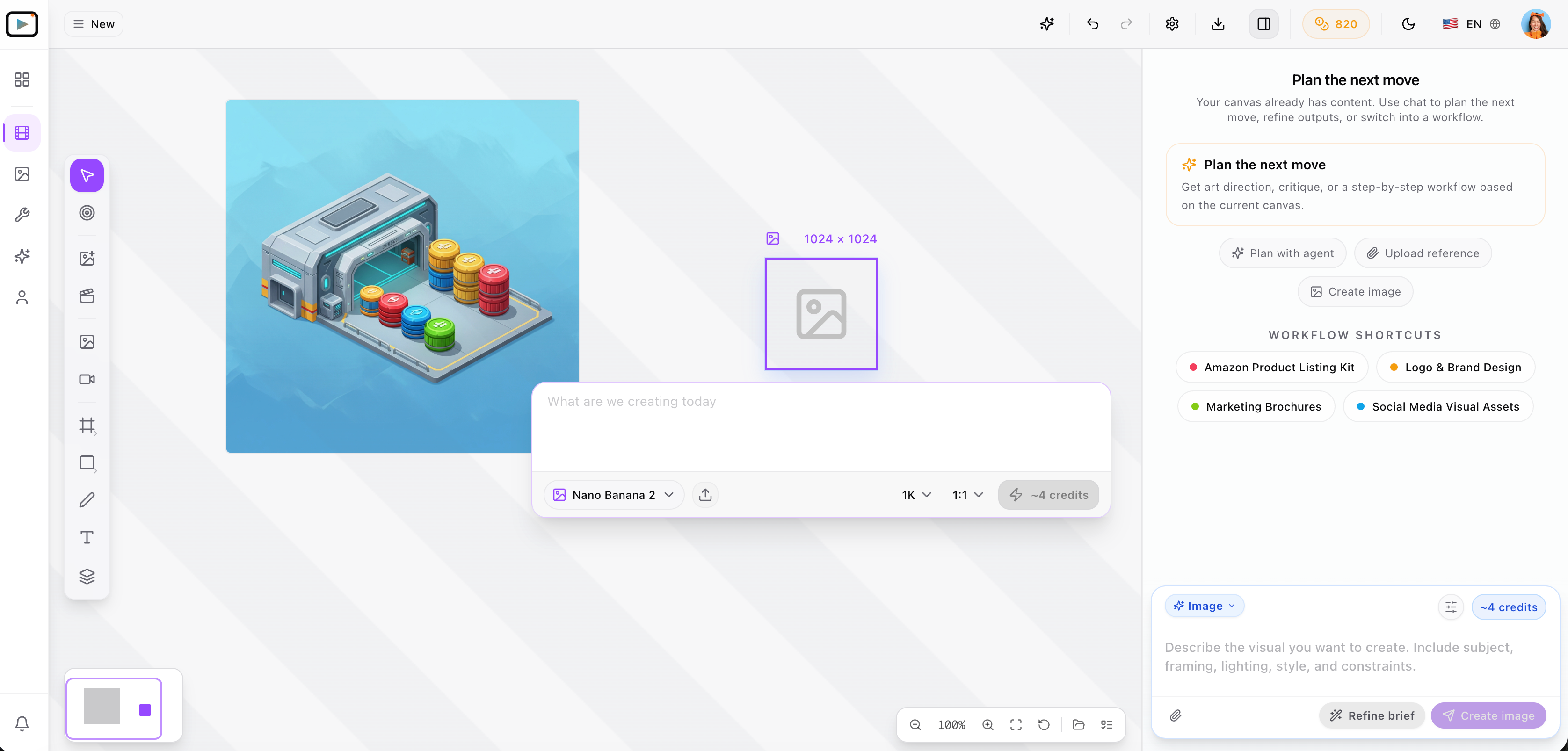Click the ~4 credits pill in chat panel

[1508, 607]
